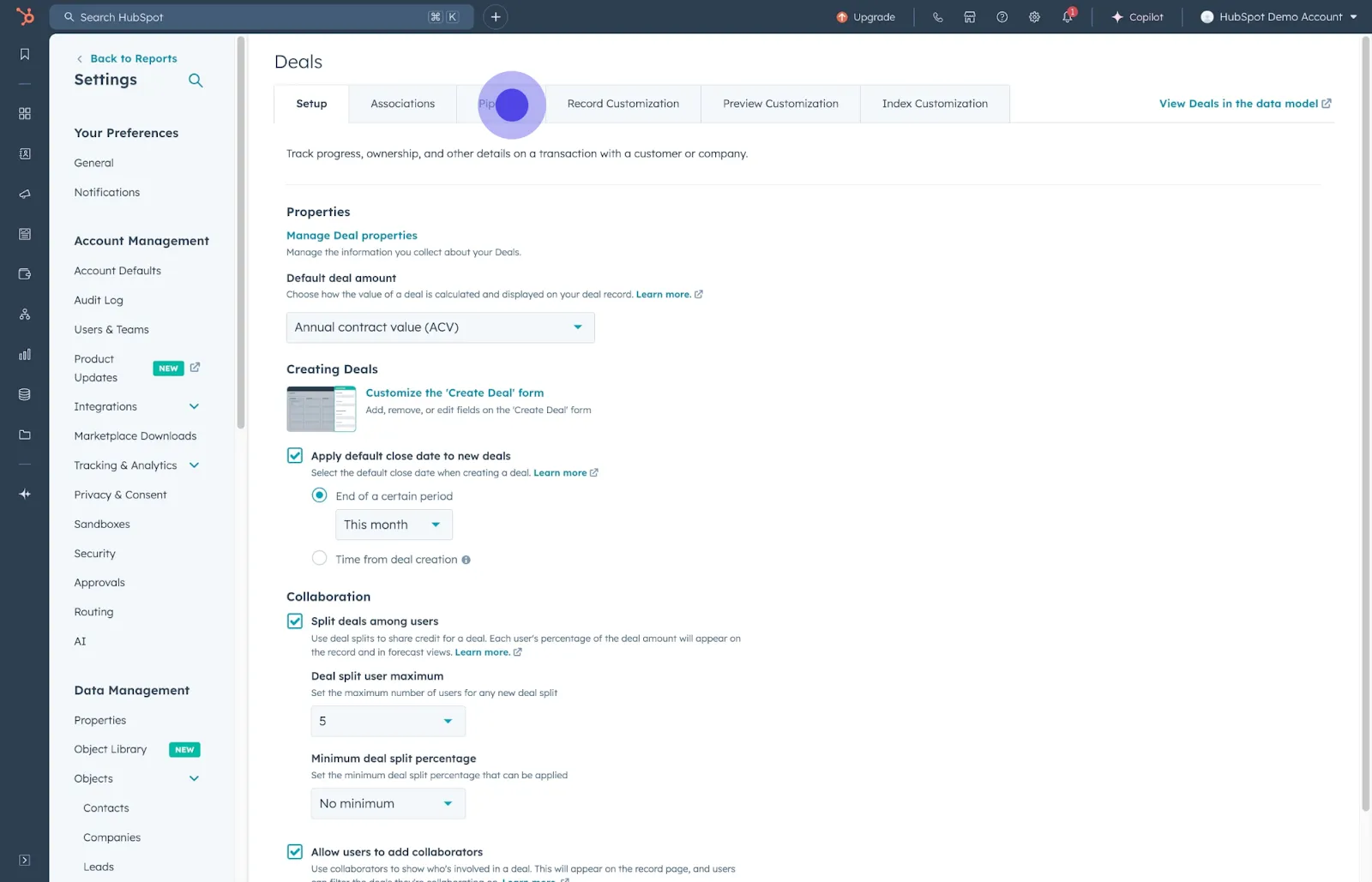Open Notifications preferences in sidebar
Screen dimensions: 1372x882
pyautogui.click(x=106, y=192)
